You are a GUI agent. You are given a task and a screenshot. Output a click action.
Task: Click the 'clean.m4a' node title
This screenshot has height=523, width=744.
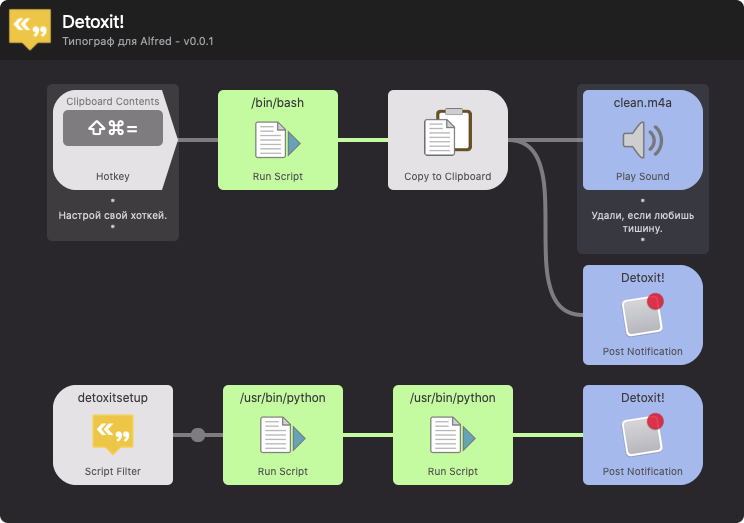pos(642,103)
